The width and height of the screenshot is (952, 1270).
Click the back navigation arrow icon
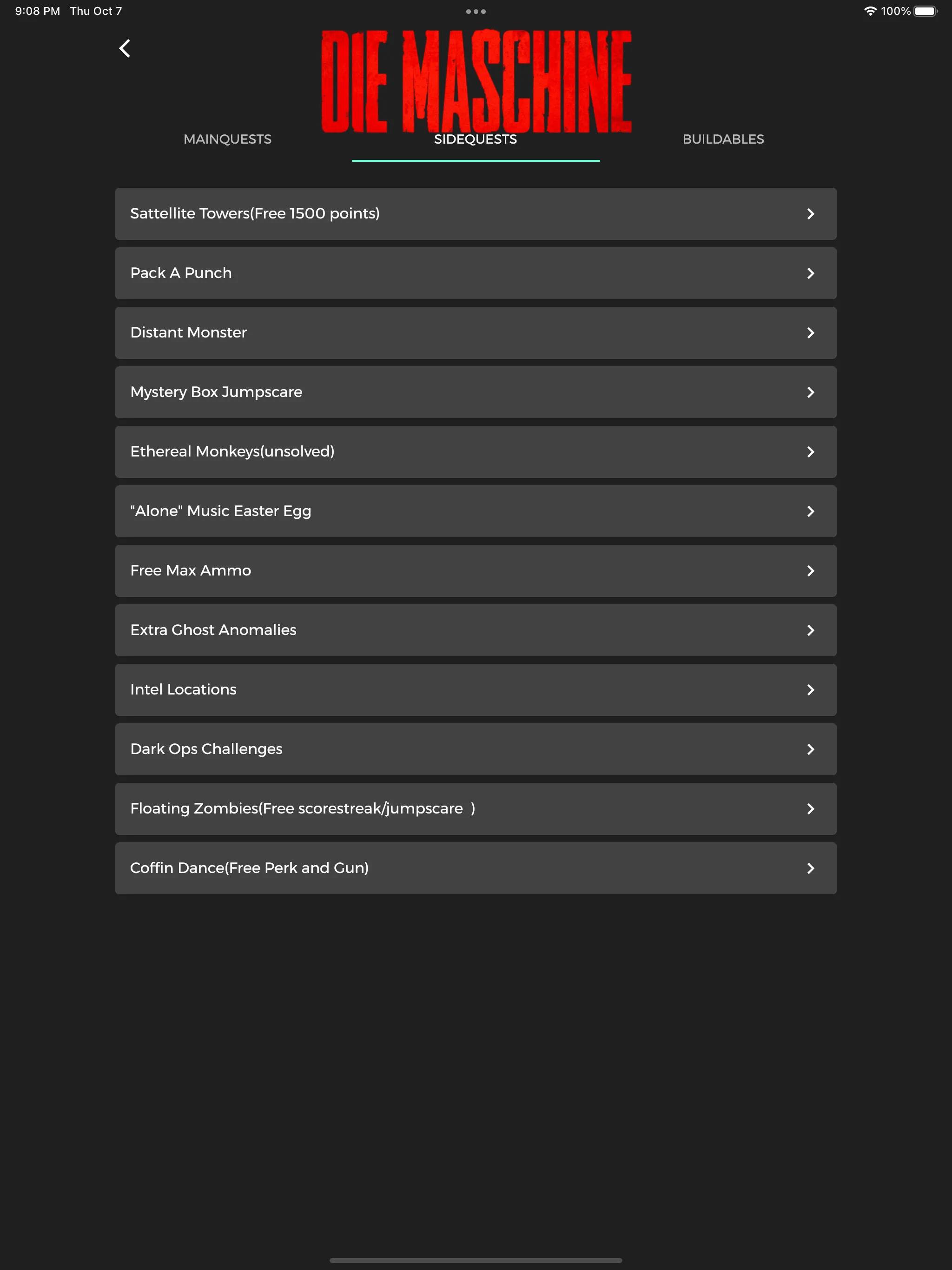pyautogui.click(x=124, y=47)
